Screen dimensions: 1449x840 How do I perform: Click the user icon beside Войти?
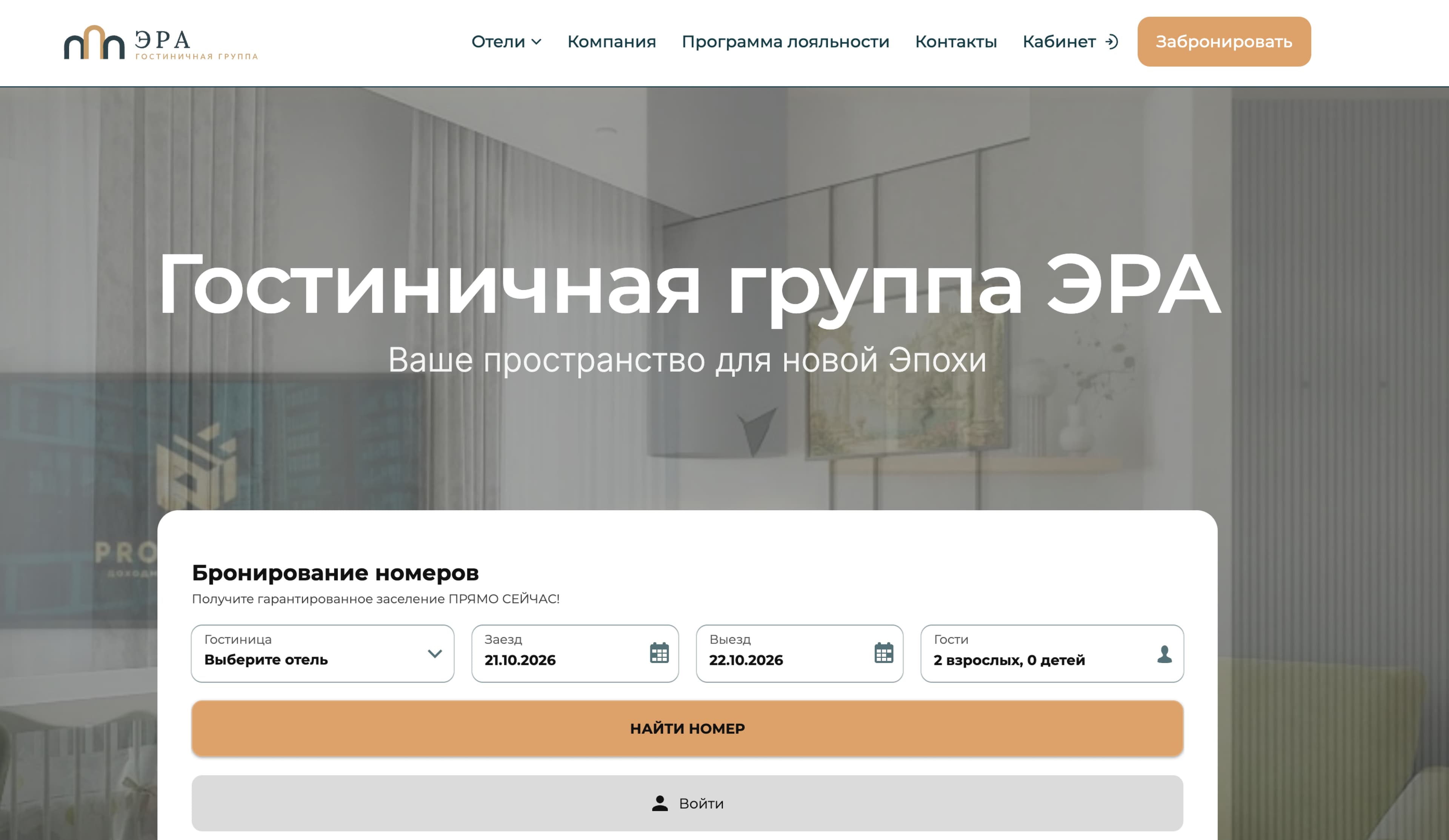[x=660, y=803]
